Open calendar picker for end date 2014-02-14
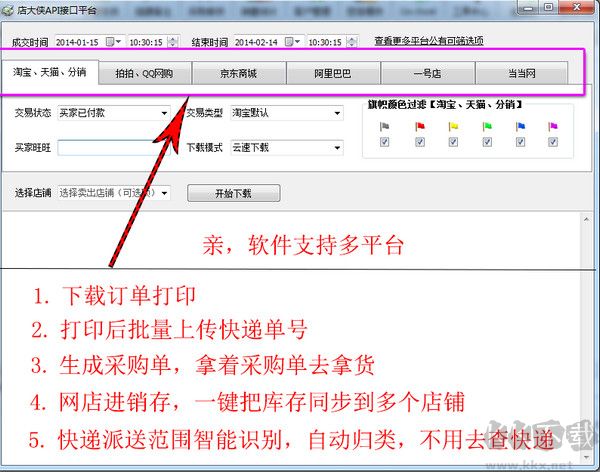The image size is (600, 472). [297, 42]
